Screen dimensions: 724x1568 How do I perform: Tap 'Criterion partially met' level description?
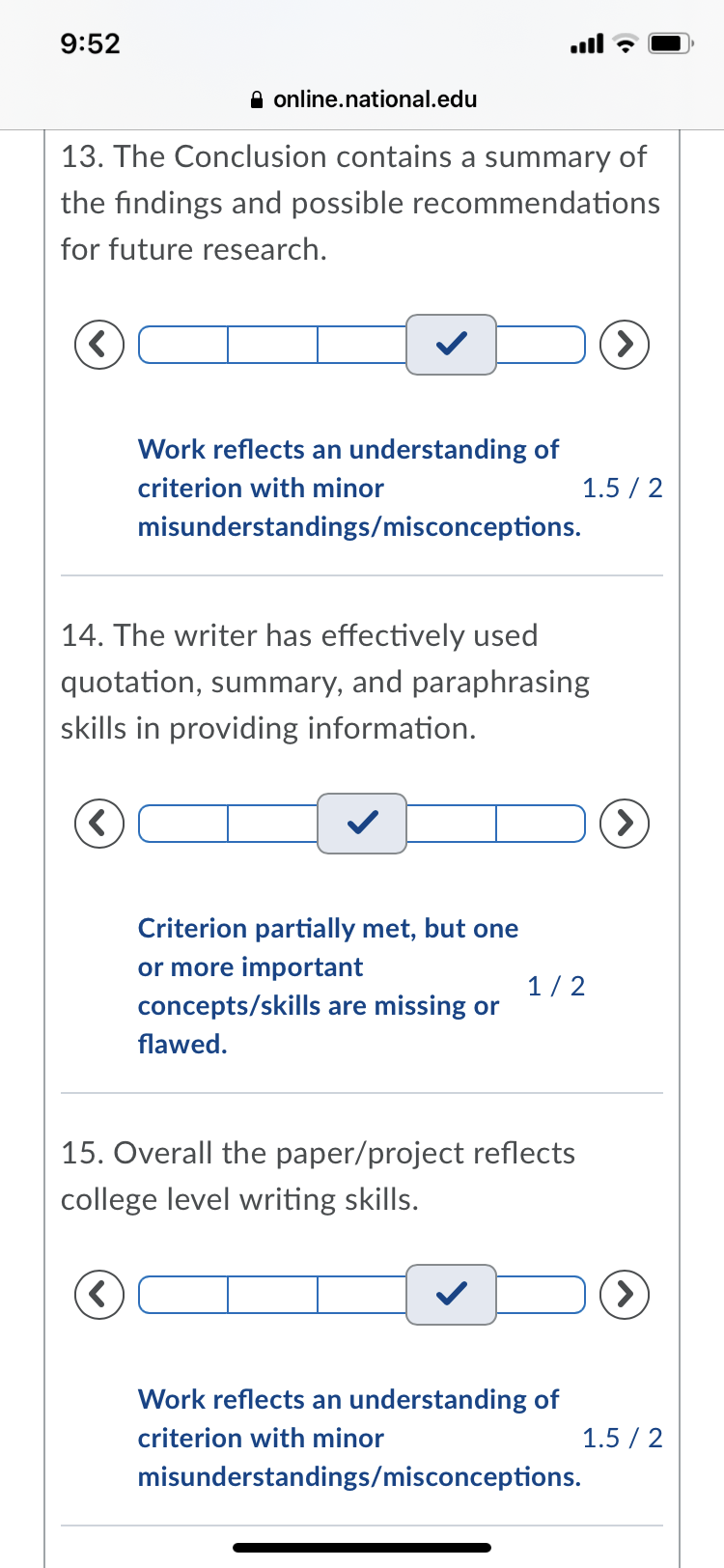coord(327,986)
